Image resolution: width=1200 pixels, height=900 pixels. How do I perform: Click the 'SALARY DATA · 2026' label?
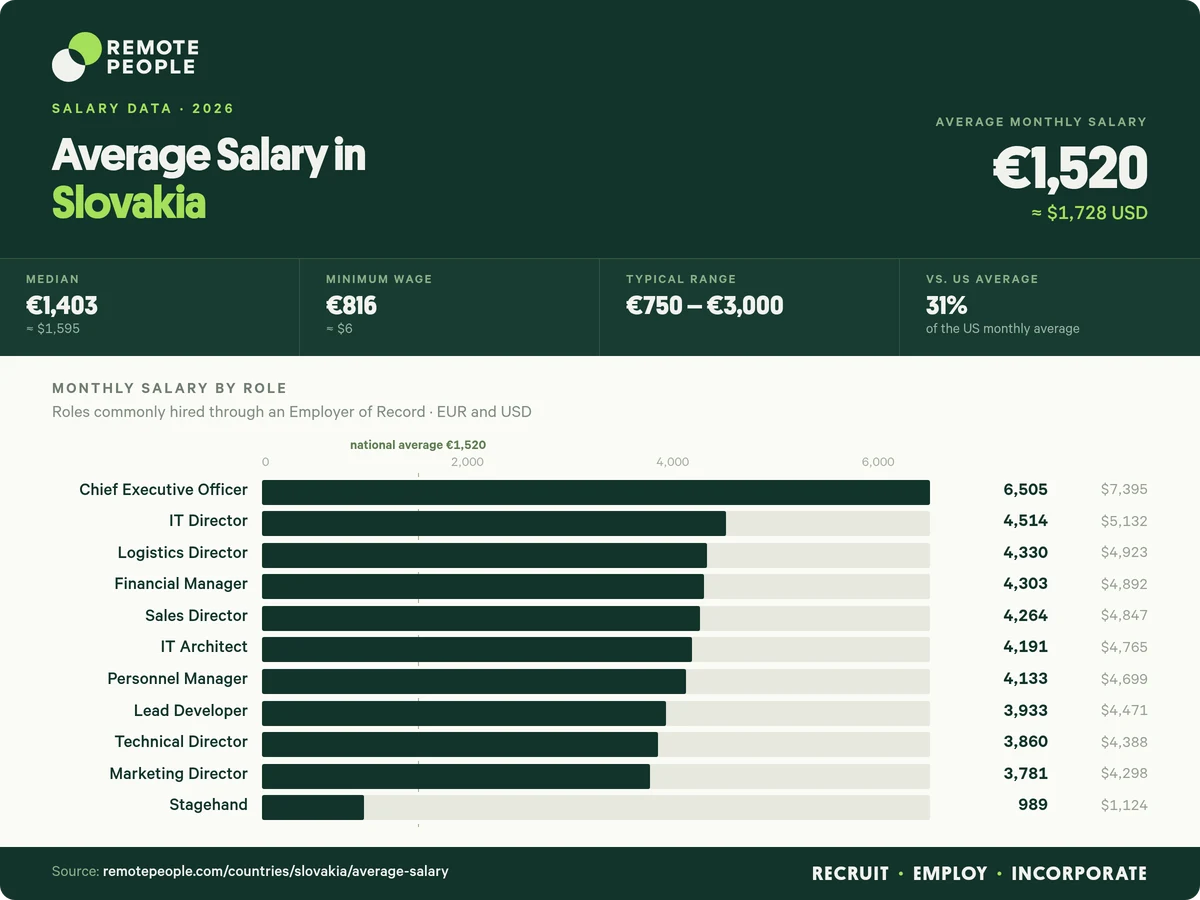click(x=143, y=109)
